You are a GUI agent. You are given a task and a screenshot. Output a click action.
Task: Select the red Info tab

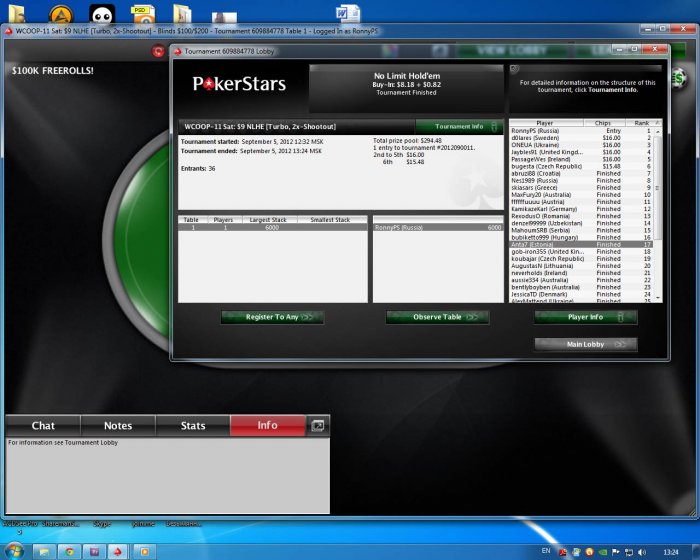267,425
